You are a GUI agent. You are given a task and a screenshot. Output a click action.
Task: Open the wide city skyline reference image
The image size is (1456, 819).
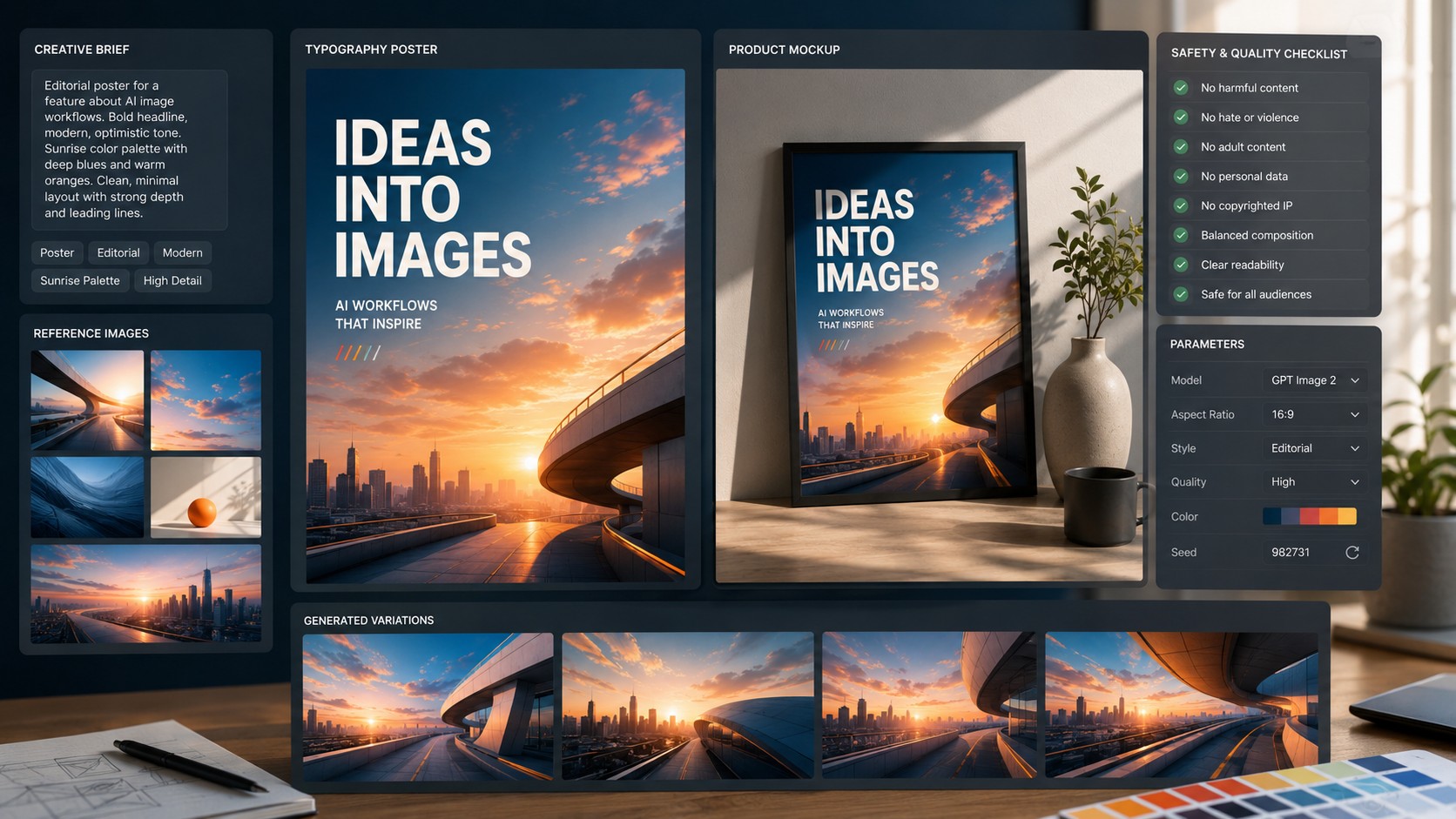[146, 594]
